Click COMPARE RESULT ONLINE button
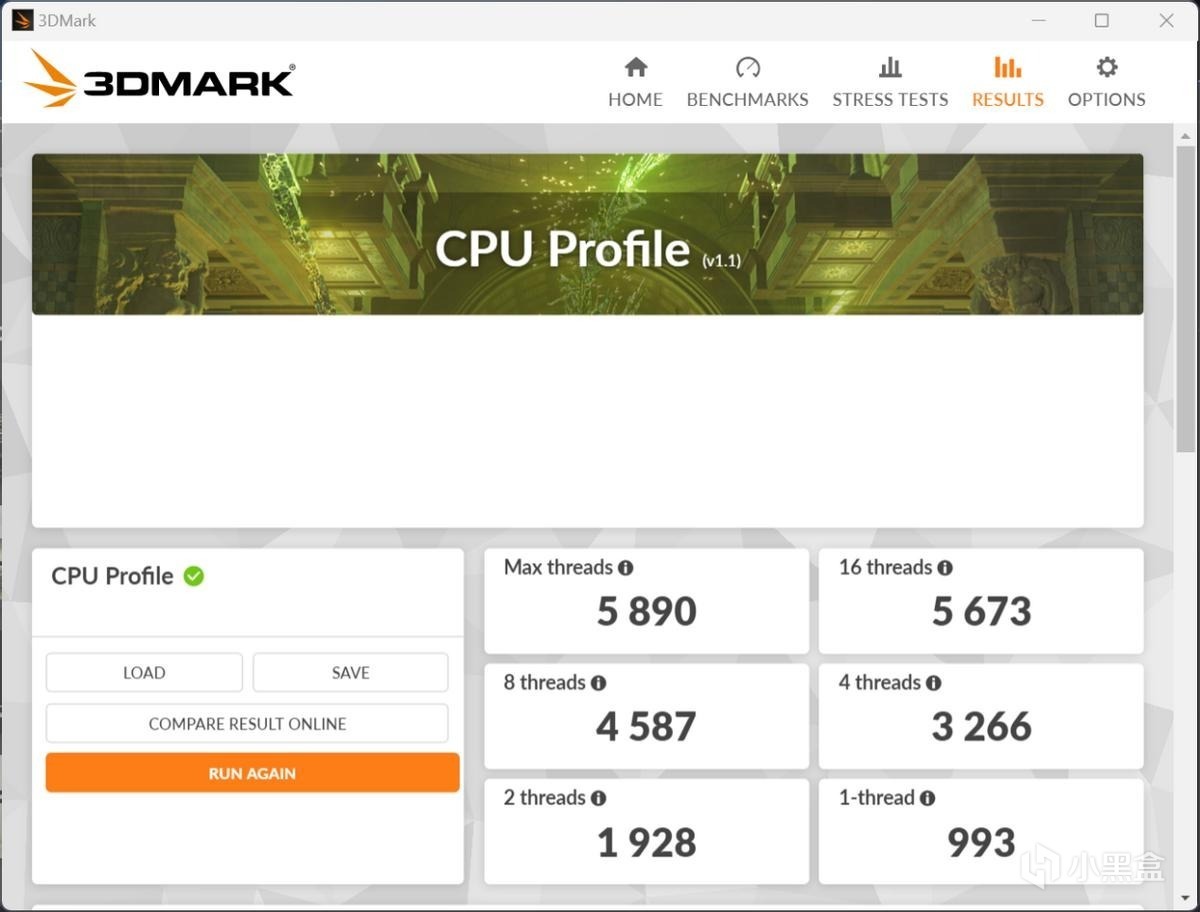This screenshot has height=912, width=1200. coord(247,724)
